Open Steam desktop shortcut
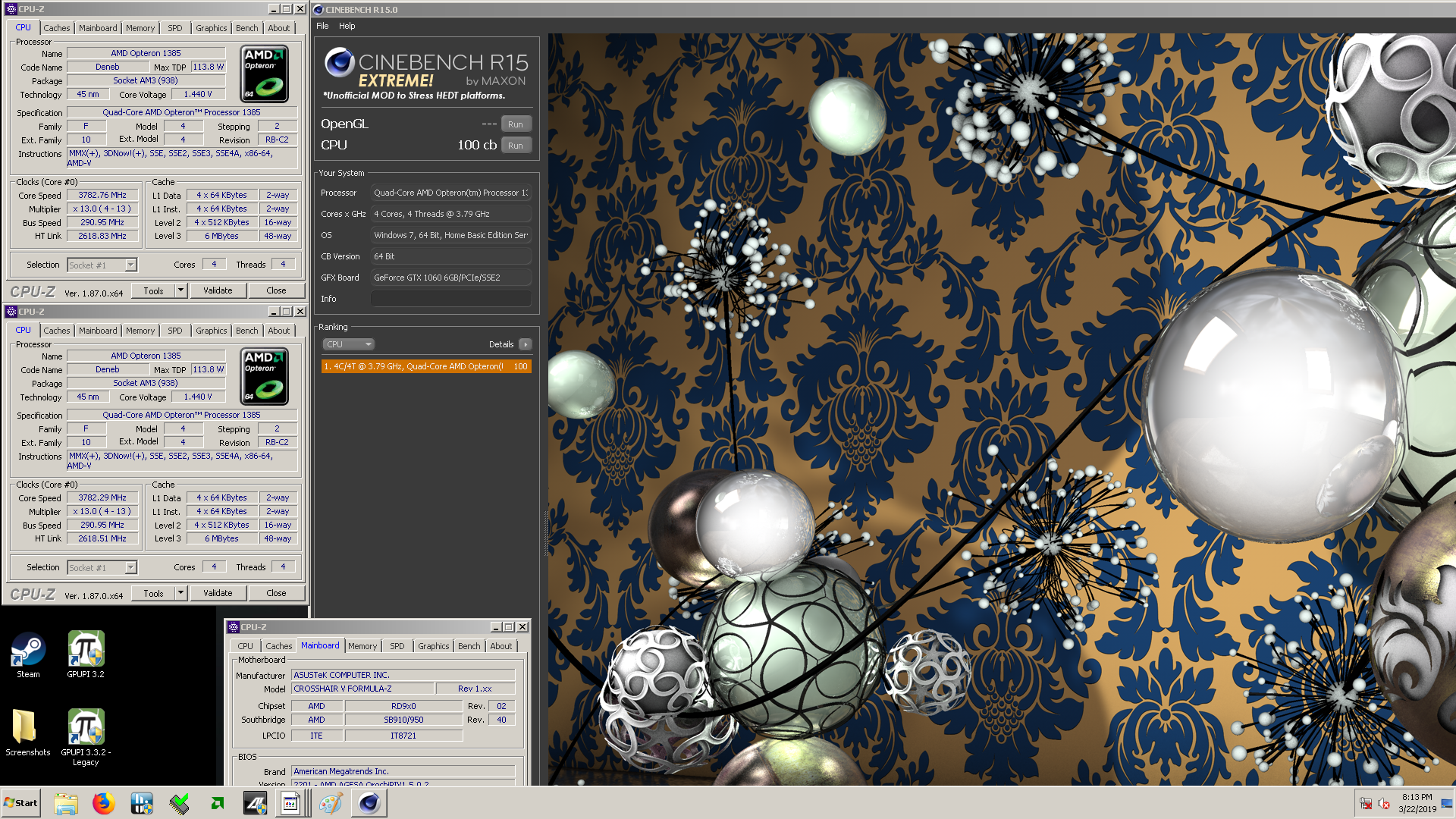The image size is (1456, 819). 28,654
